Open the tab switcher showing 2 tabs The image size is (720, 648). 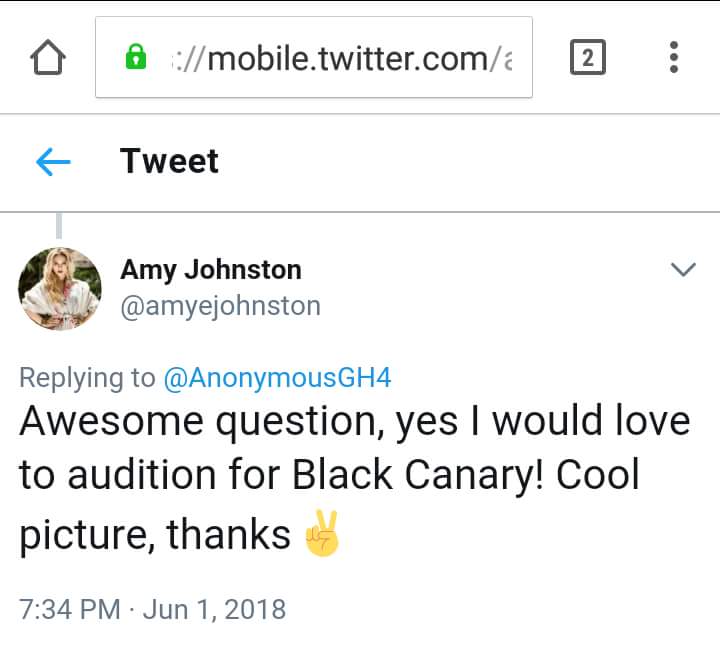pyautogui.click(x=588, y=58)
